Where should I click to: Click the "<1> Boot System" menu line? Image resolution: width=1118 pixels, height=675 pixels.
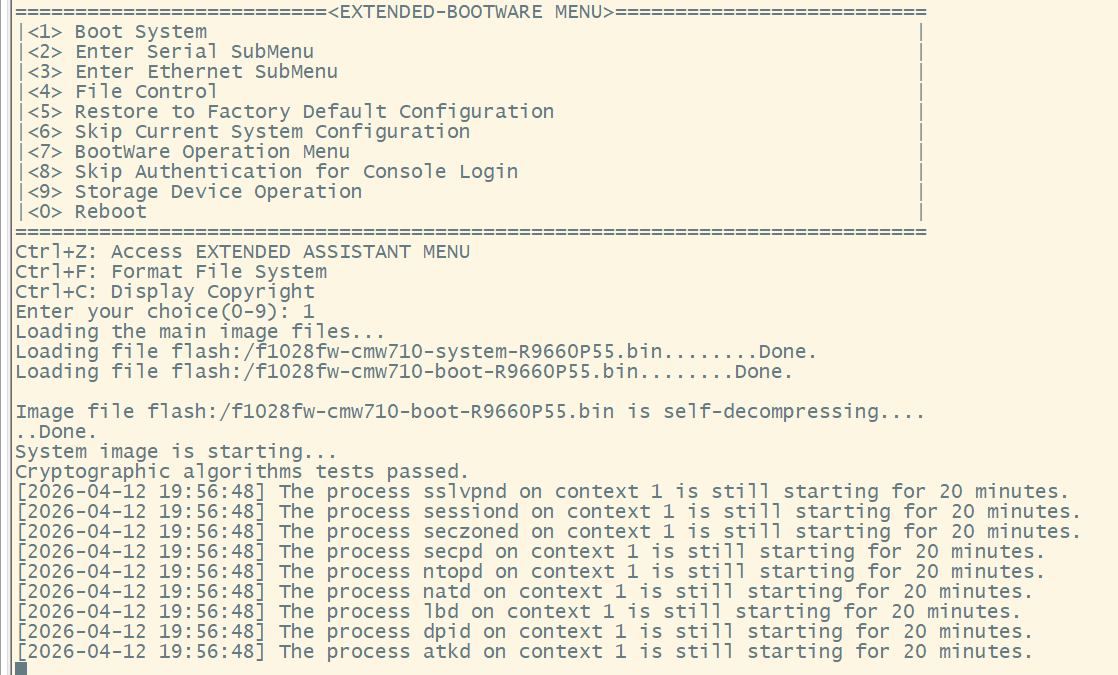117,32
